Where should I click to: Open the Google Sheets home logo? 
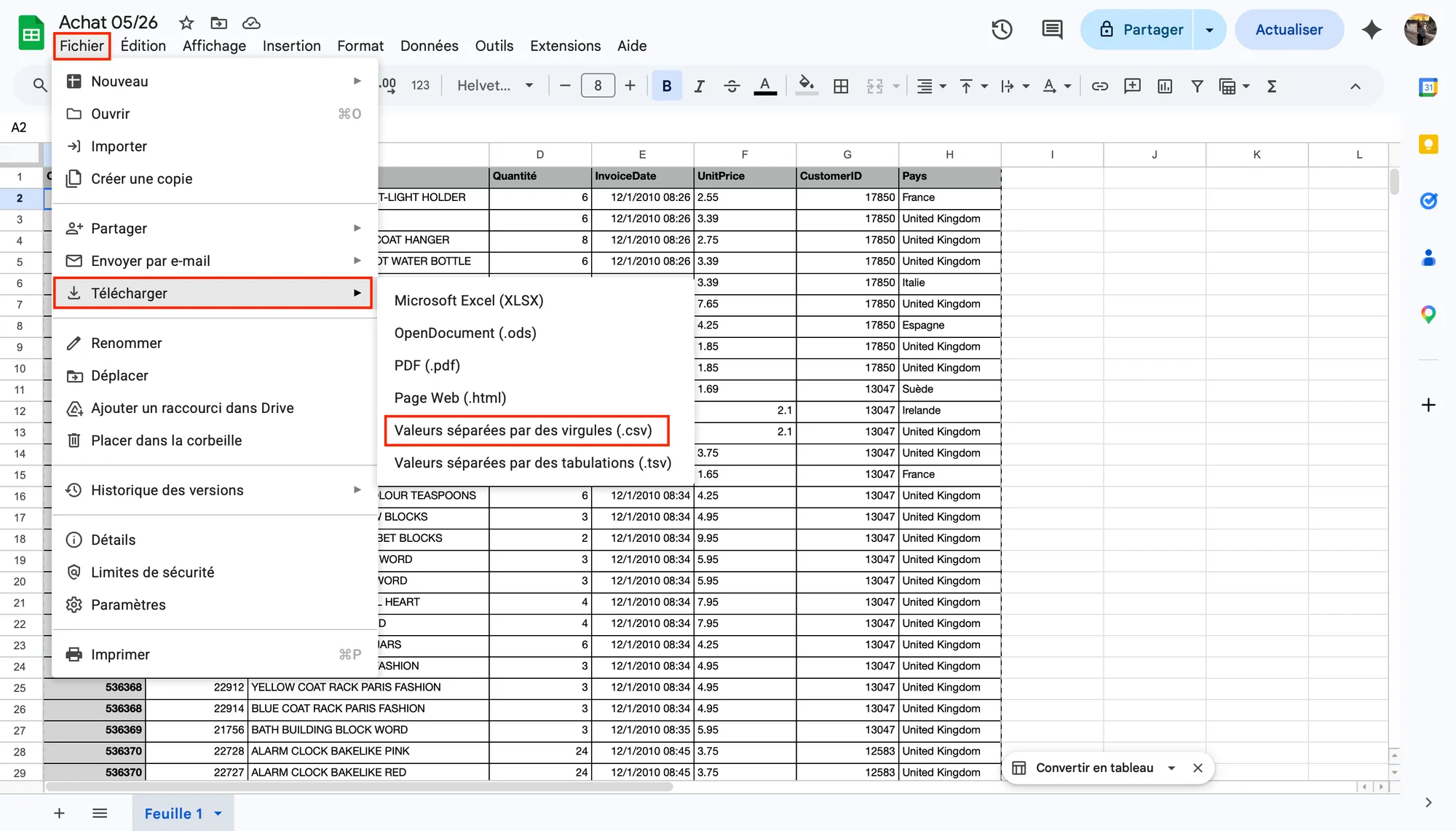[x=31, y=34]
